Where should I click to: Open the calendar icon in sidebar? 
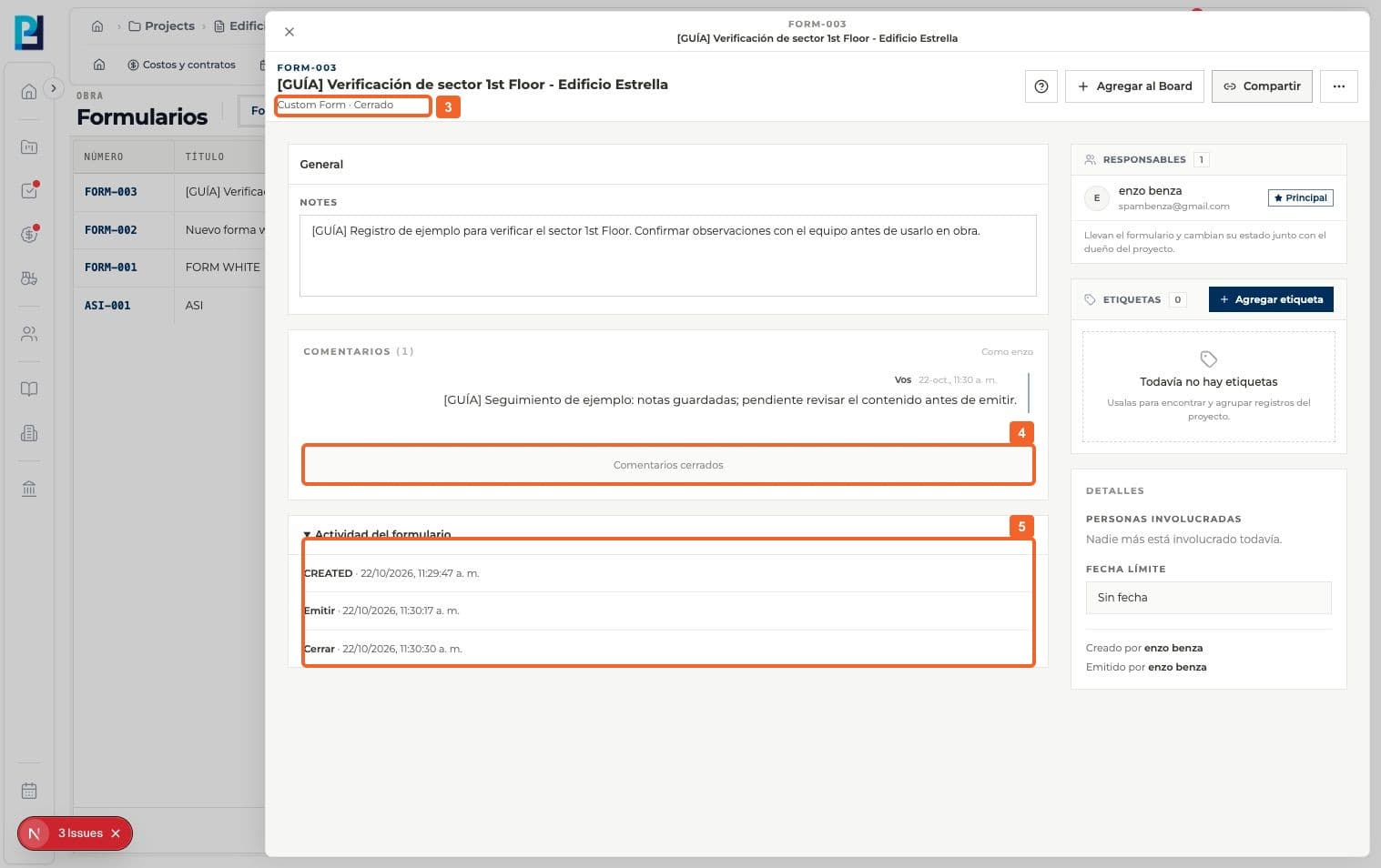coord(29,791)
